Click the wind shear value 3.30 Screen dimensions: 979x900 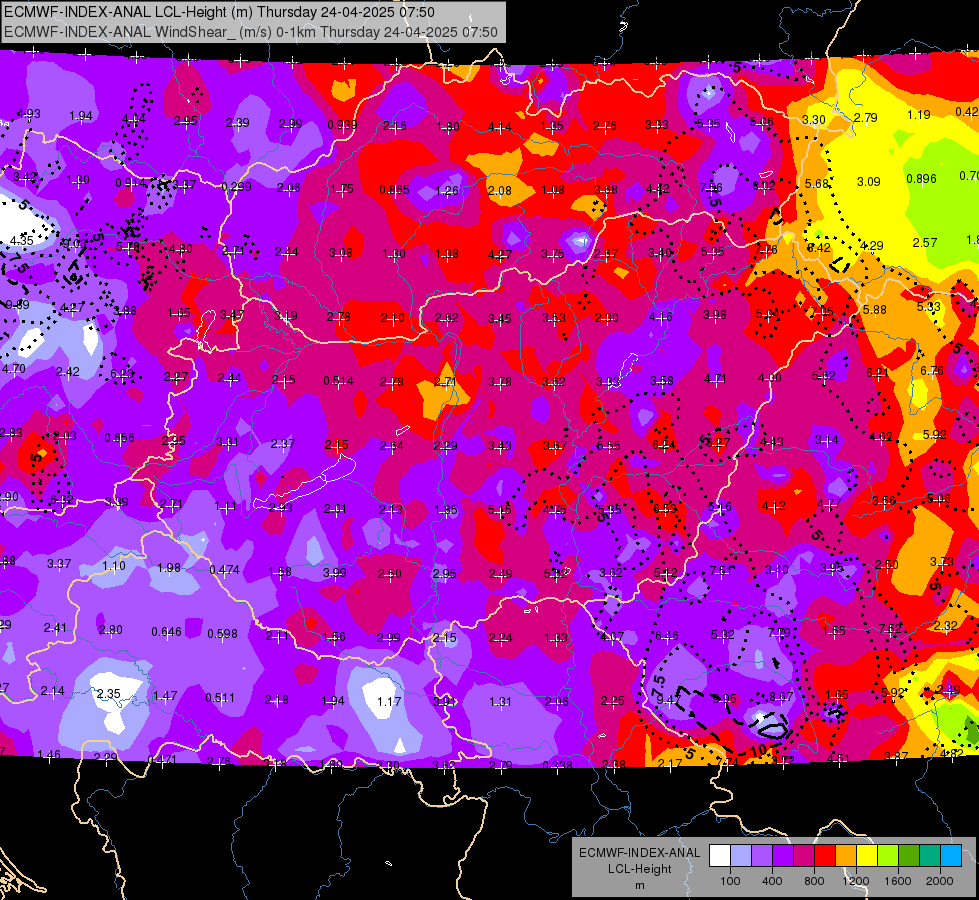tap(814, 119)
